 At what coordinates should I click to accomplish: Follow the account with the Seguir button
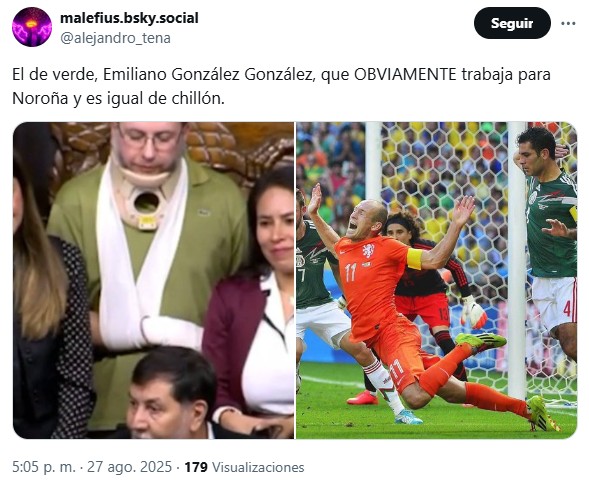click(512, 23)
